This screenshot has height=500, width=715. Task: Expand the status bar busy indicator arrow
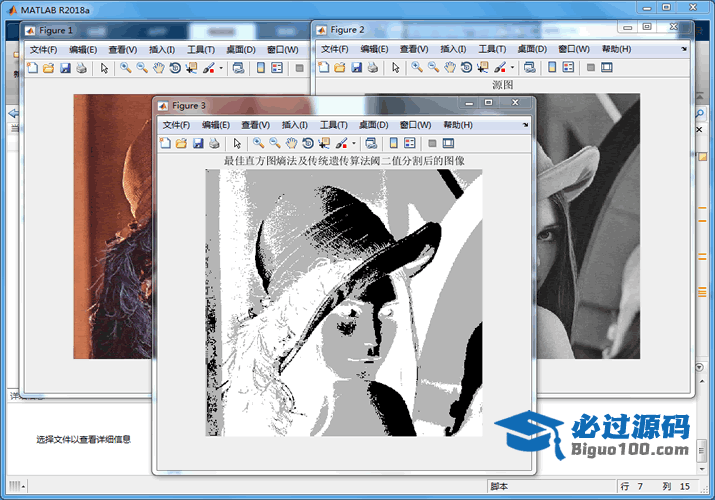(23, 487)
